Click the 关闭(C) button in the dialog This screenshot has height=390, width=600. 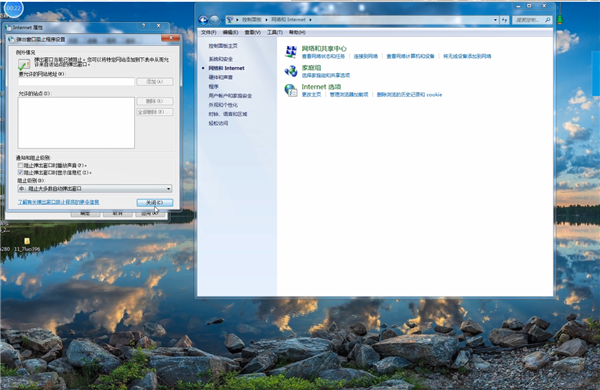point(155,202)
